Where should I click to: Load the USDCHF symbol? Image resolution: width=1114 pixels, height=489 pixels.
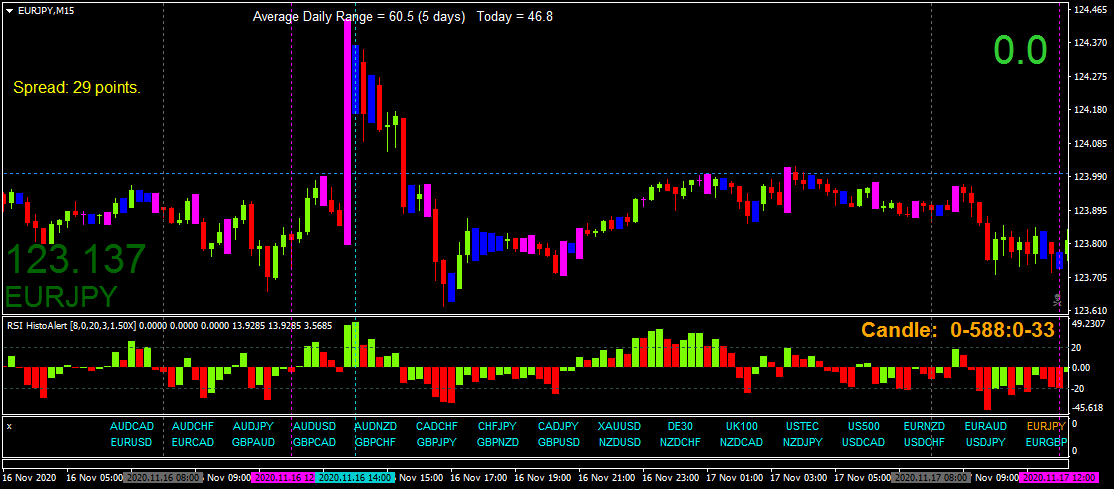[x=924, y=442]
